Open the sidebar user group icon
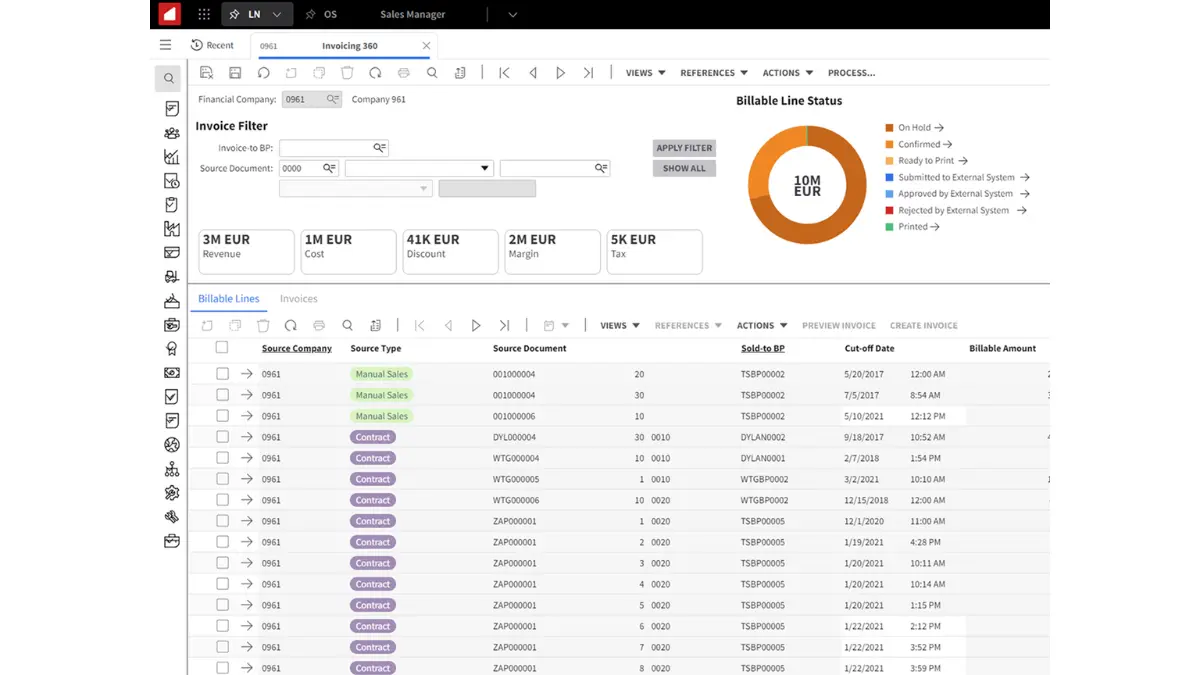 click(x=172, y=133)
